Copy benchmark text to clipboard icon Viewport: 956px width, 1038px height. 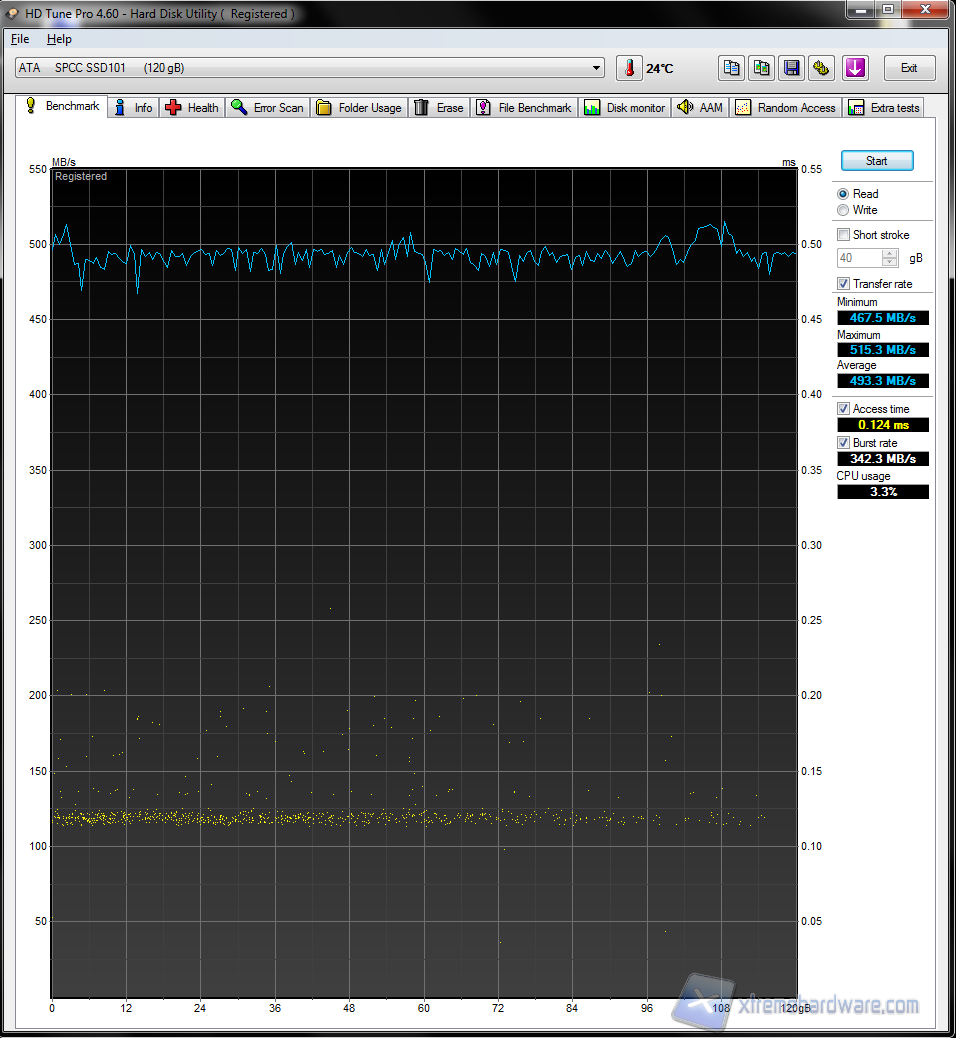coord(732,68)
